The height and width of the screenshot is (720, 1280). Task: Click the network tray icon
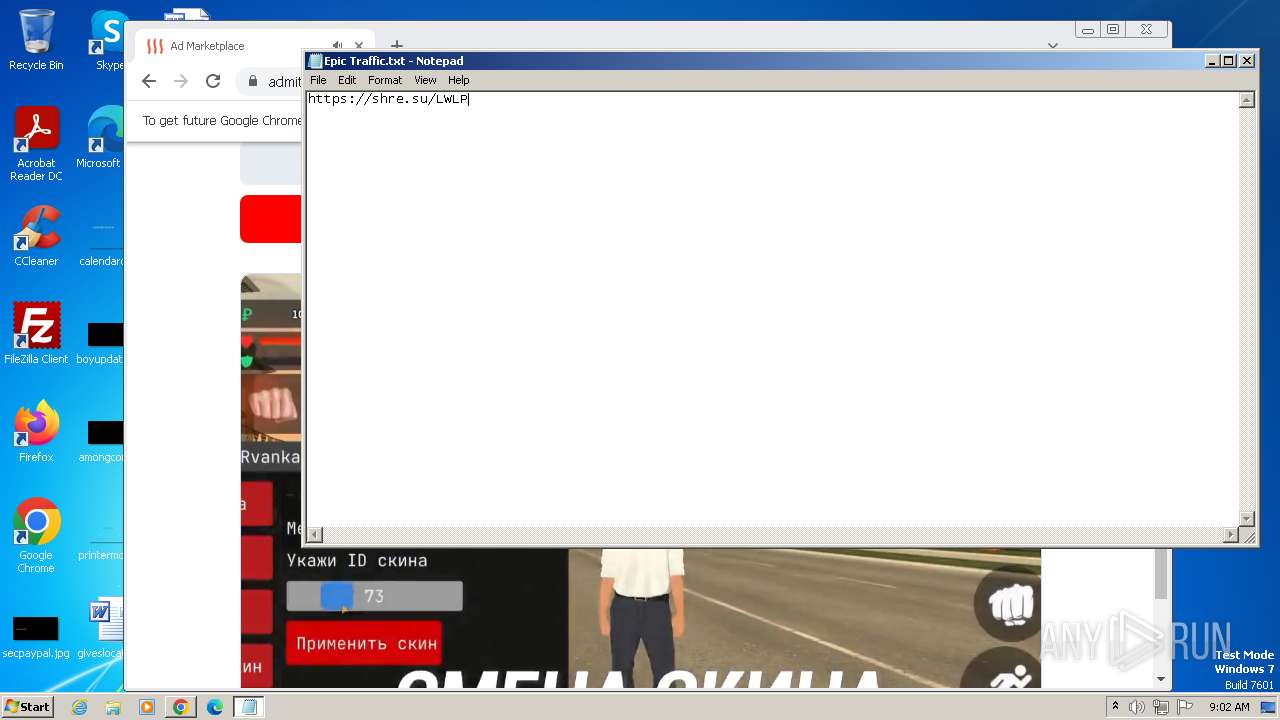pyautogui.click(x=1161, y=707)
